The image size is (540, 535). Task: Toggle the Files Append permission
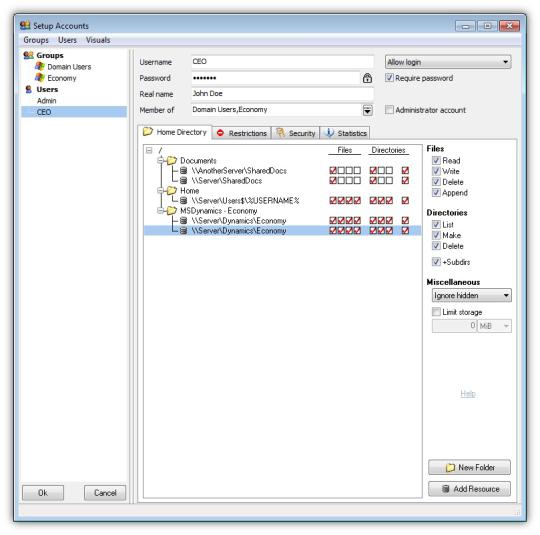point(436,193)
